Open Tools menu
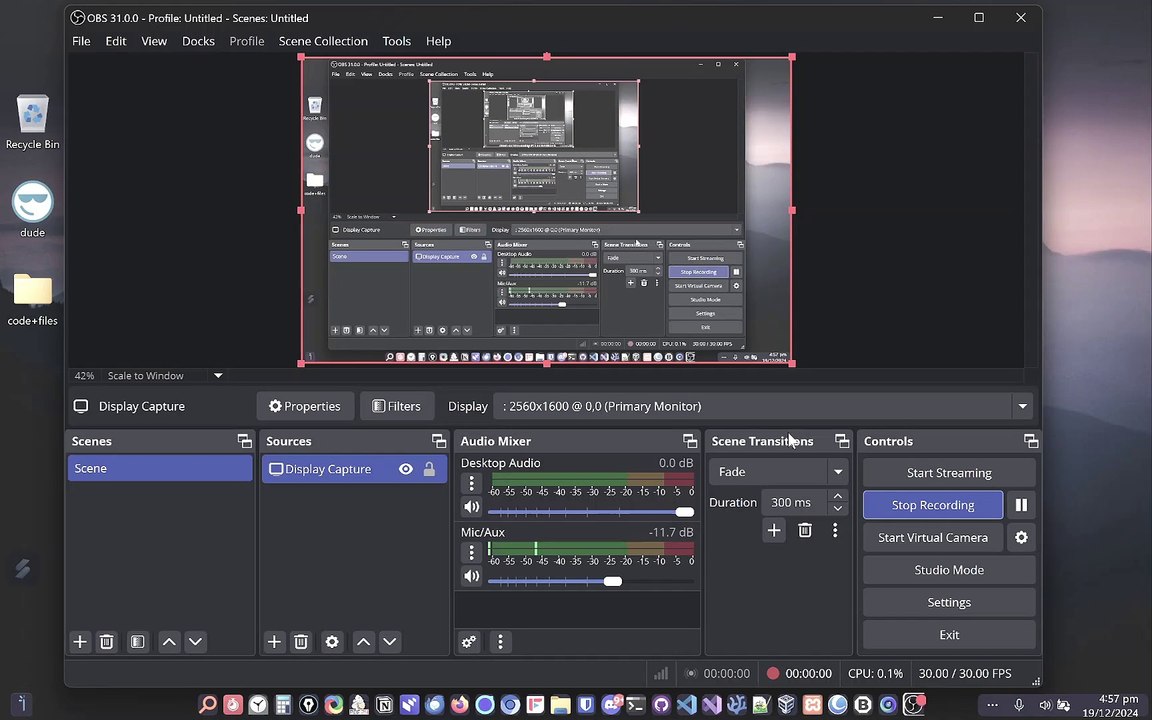The width and height of the screenshot is (1152, 720). tap(397, 41)
